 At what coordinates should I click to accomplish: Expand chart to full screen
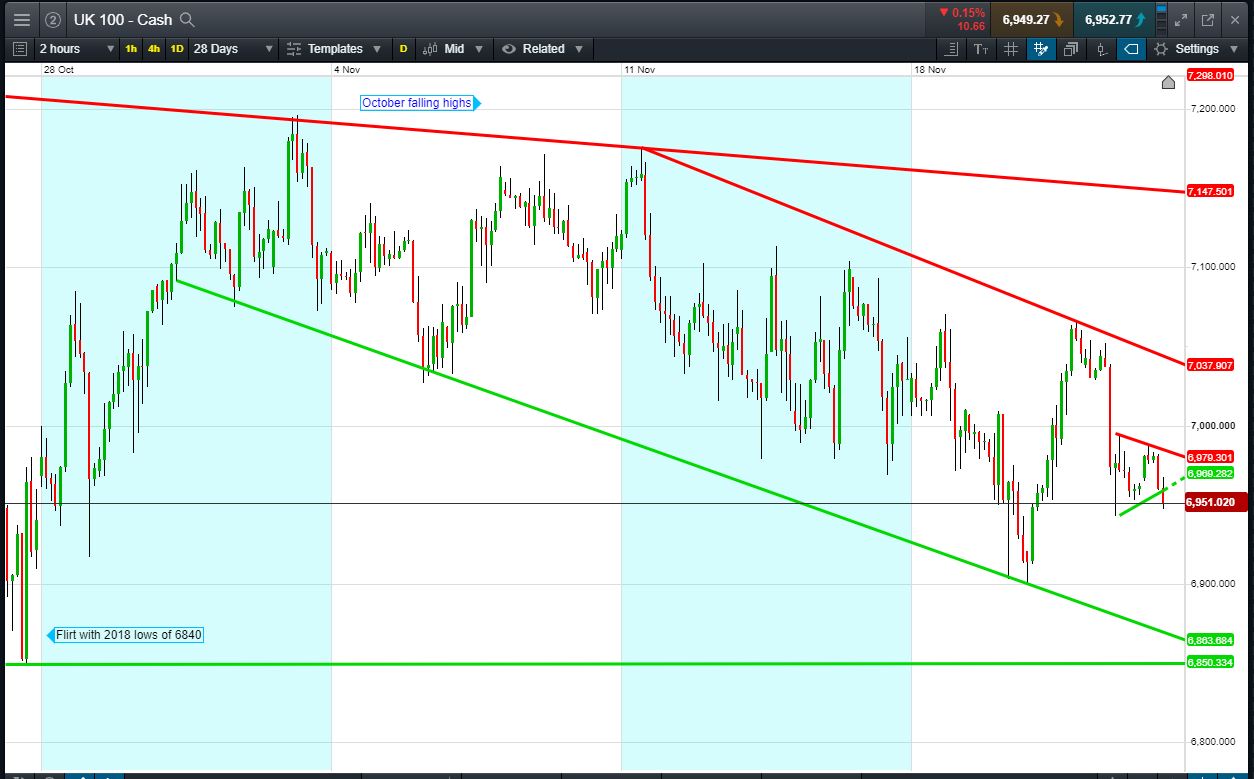pos(1181,19)
